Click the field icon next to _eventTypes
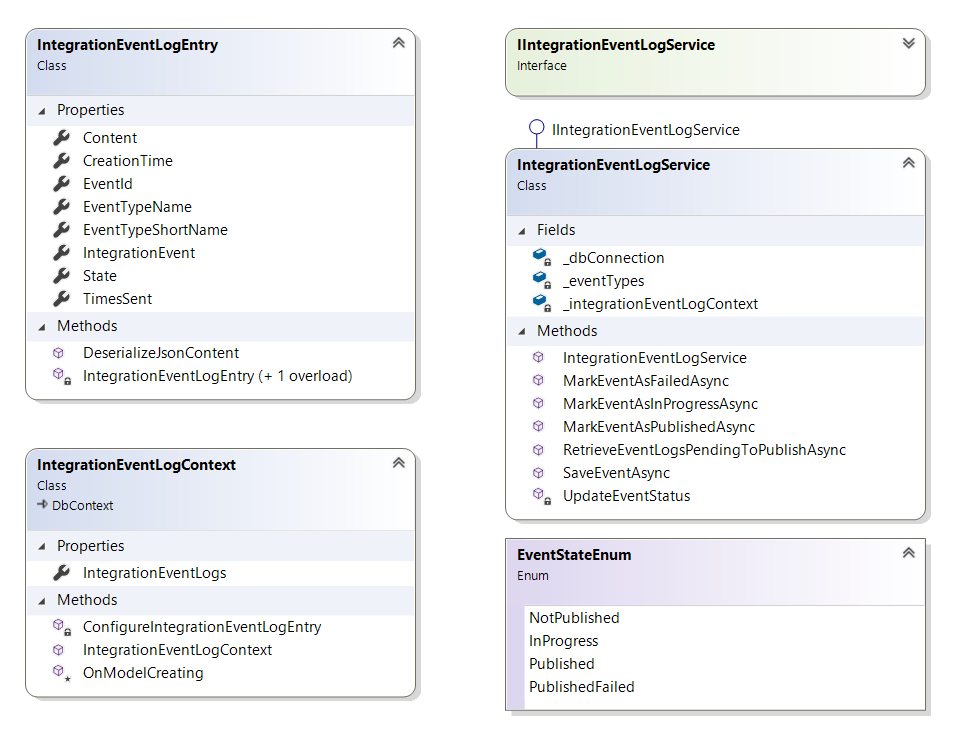Viewport: 954px width, 740px height. (x=541, y=281)
